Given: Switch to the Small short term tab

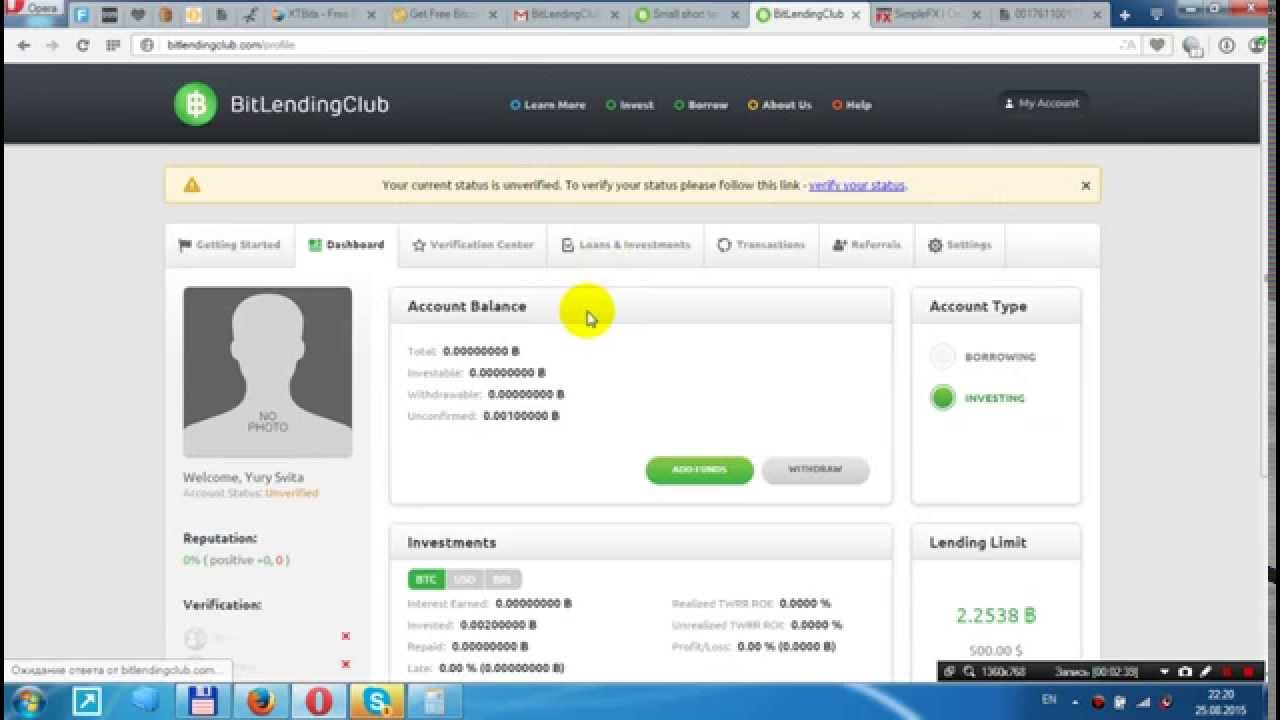Looking at the screenshot, I should pos(688,15).
